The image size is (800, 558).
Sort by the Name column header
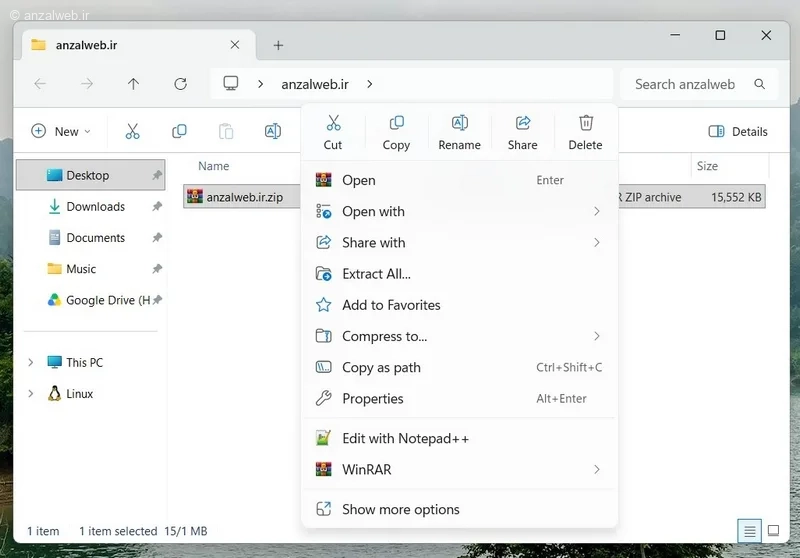tap(214, 166)
